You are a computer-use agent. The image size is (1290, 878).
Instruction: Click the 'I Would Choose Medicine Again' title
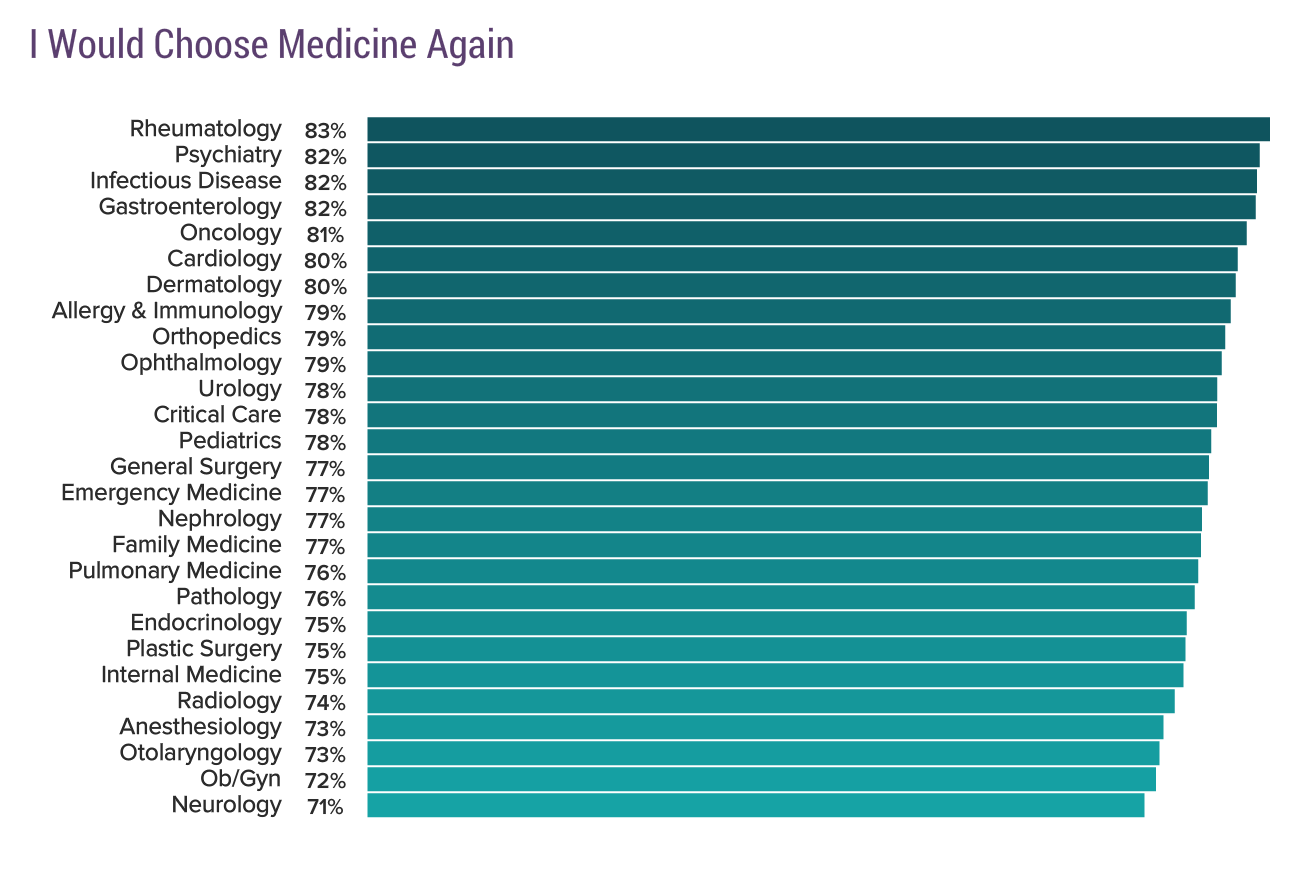click(271, 45)
